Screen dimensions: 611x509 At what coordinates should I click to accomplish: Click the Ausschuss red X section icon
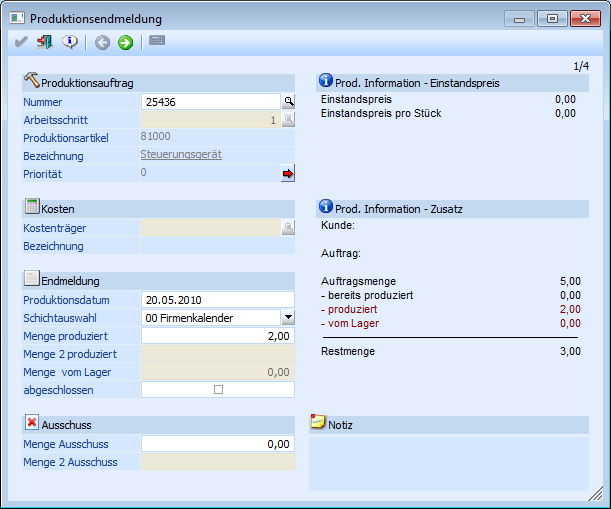(31, 423)
